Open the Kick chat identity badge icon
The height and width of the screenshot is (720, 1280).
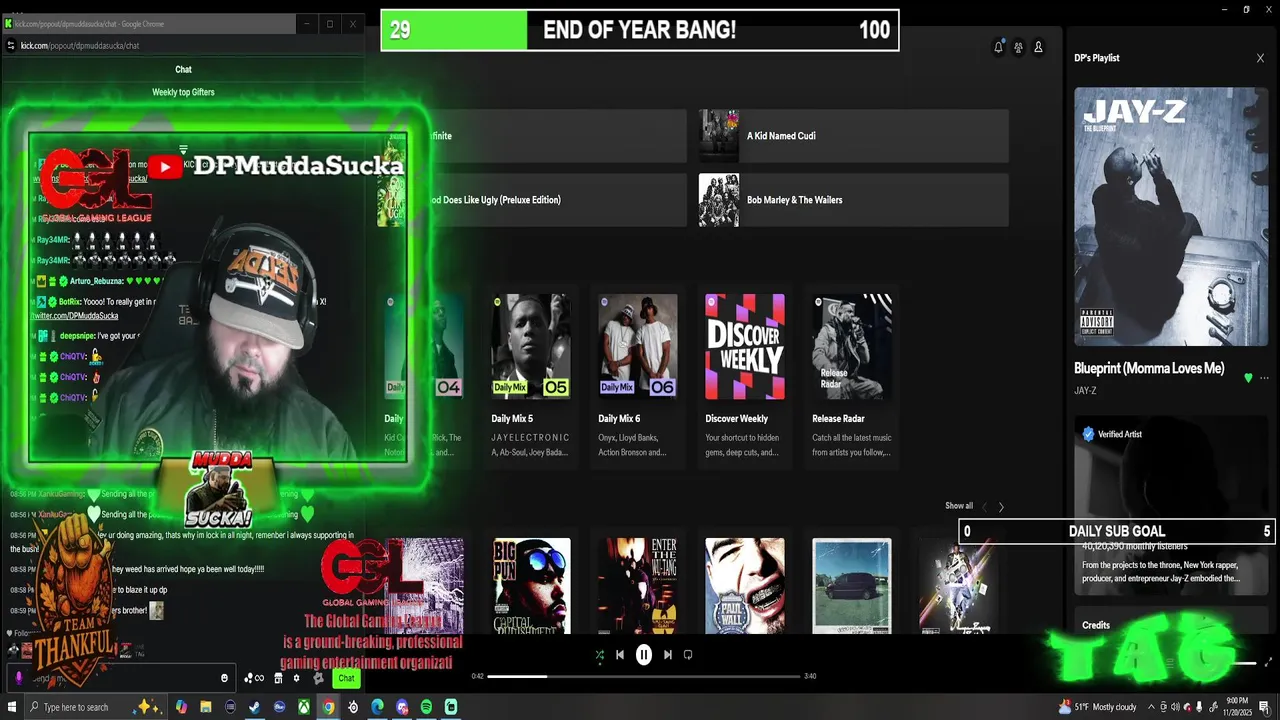(x=318, y=678)
